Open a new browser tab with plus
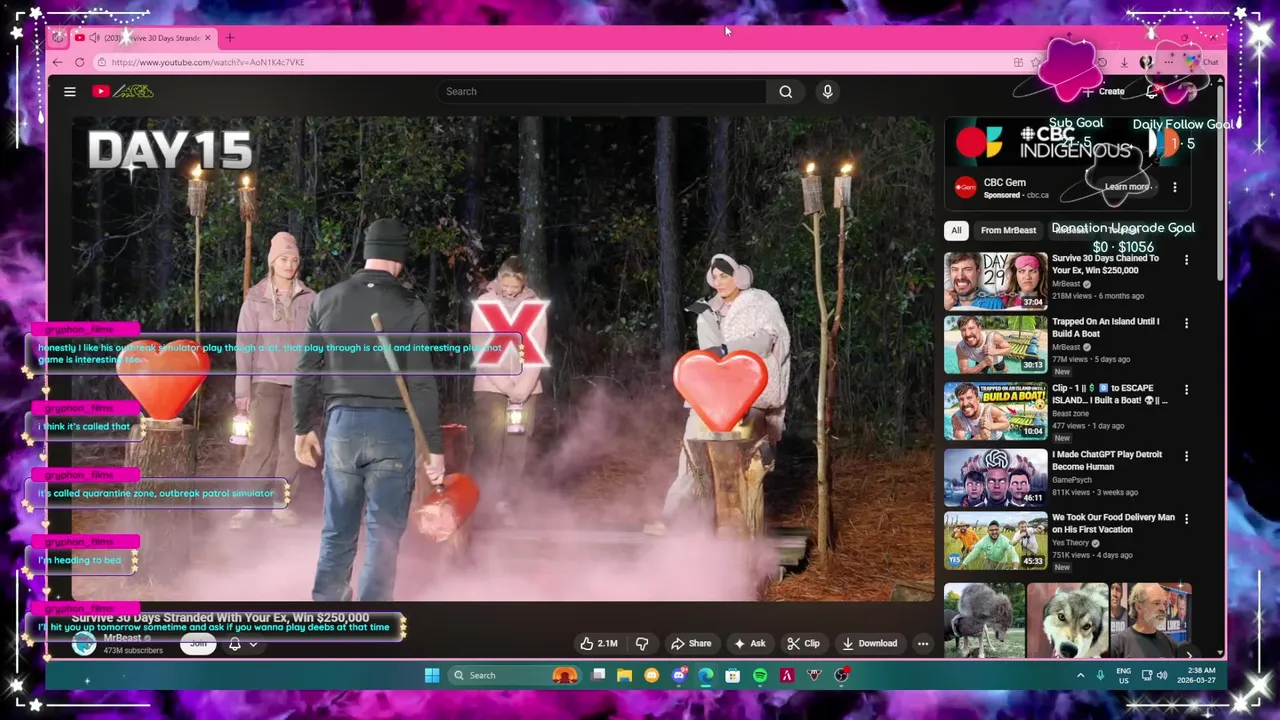The image size is (1280, 720). [x=229, y=38]
